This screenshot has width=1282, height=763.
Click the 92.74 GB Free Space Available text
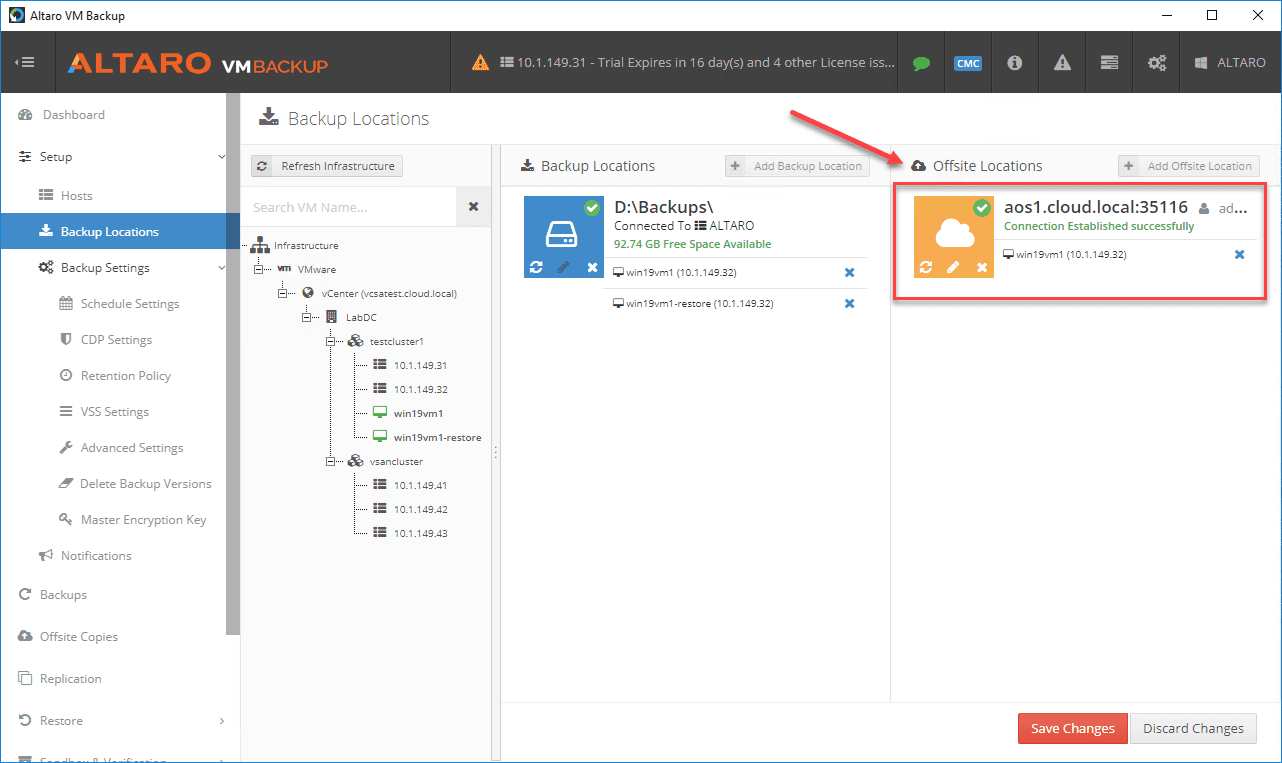pos(693,244)
